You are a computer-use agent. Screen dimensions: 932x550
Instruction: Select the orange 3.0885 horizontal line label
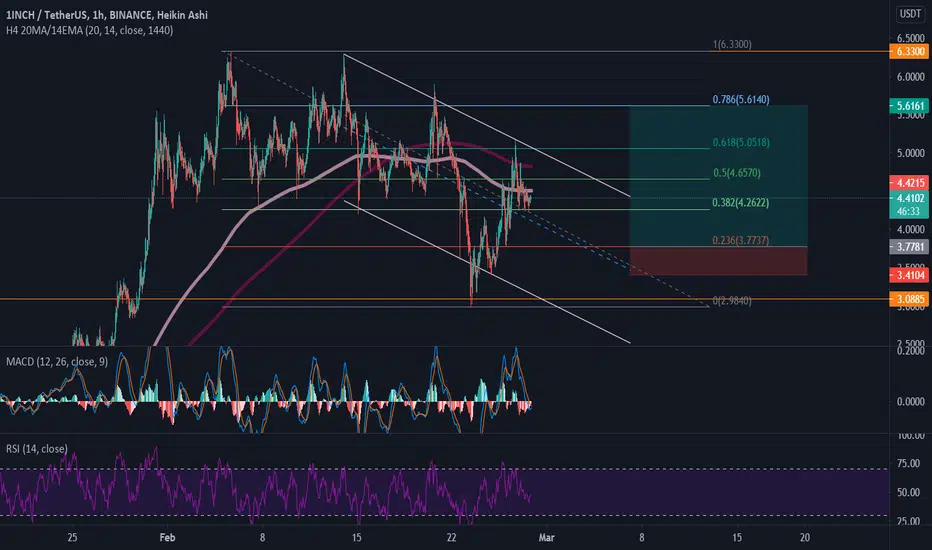909,299
